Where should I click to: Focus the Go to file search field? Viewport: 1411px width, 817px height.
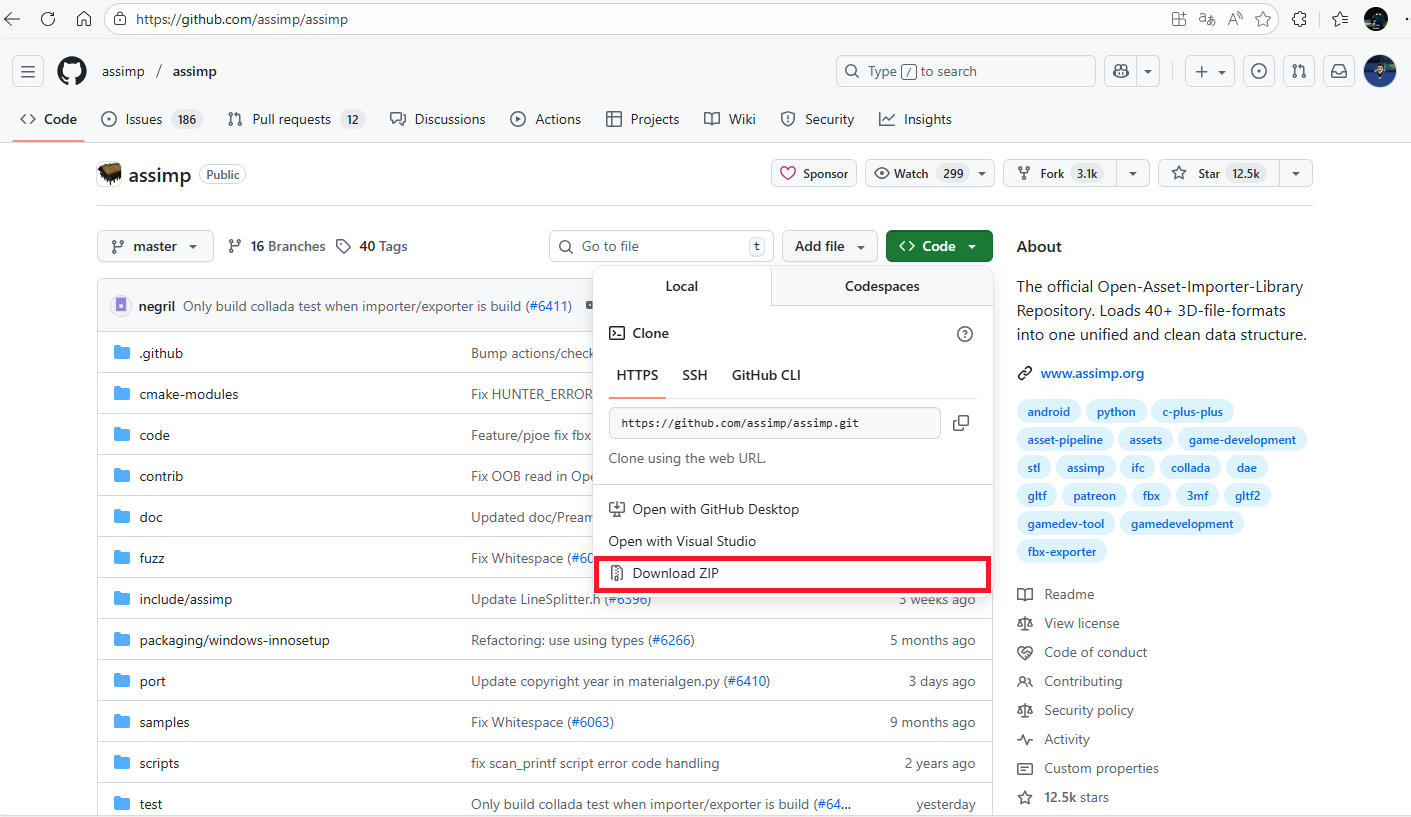click(x=662, y=246)
